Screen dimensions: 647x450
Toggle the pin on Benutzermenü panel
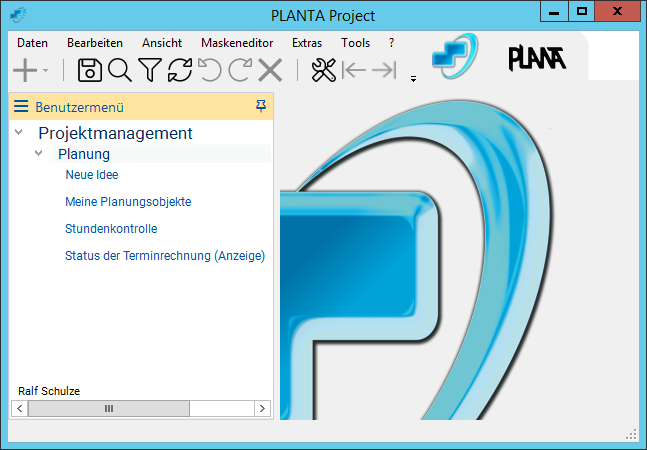pyautogui.click(x=261, y=106)
